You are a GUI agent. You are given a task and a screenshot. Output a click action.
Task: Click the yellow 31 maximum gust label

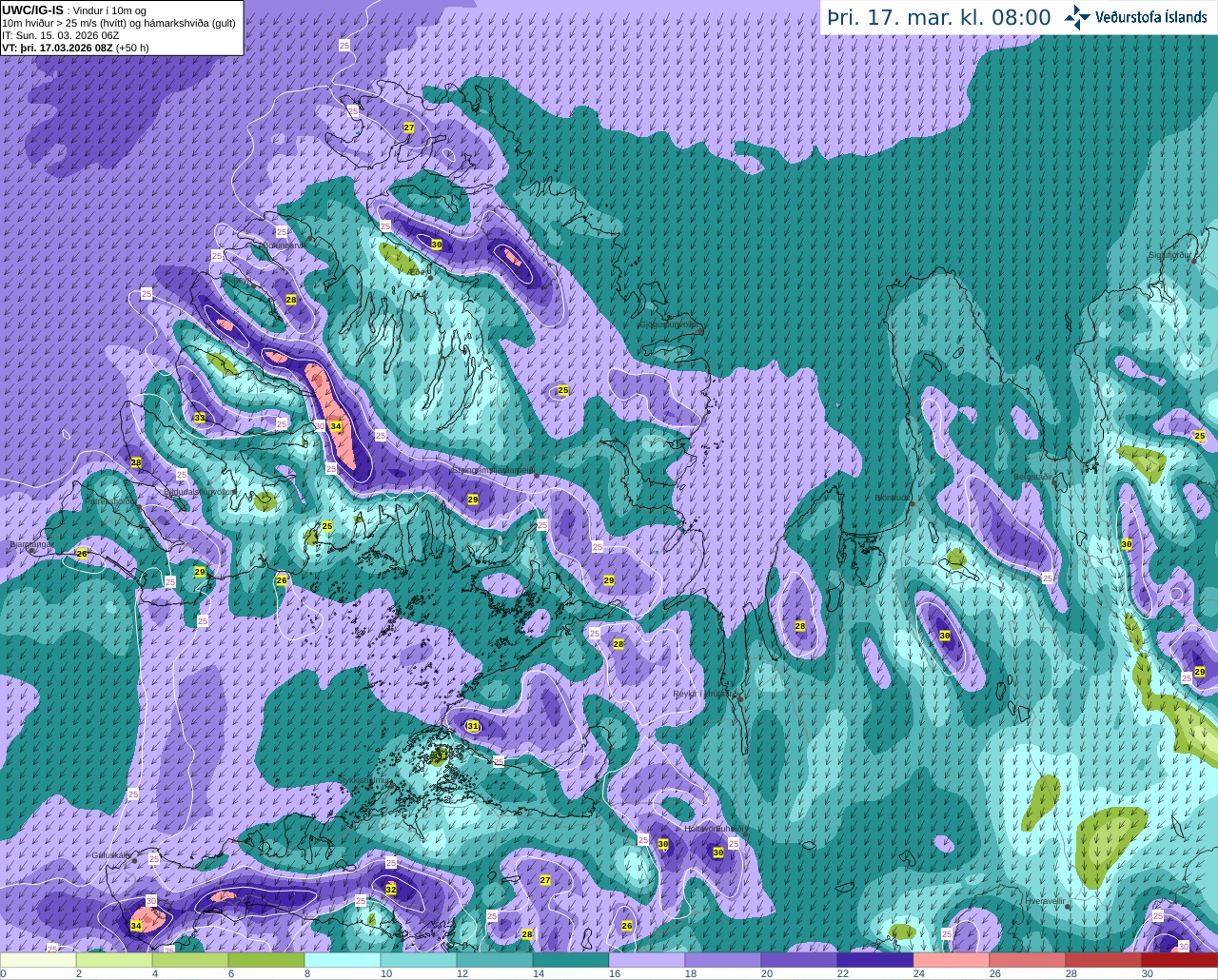coord(473,726)
